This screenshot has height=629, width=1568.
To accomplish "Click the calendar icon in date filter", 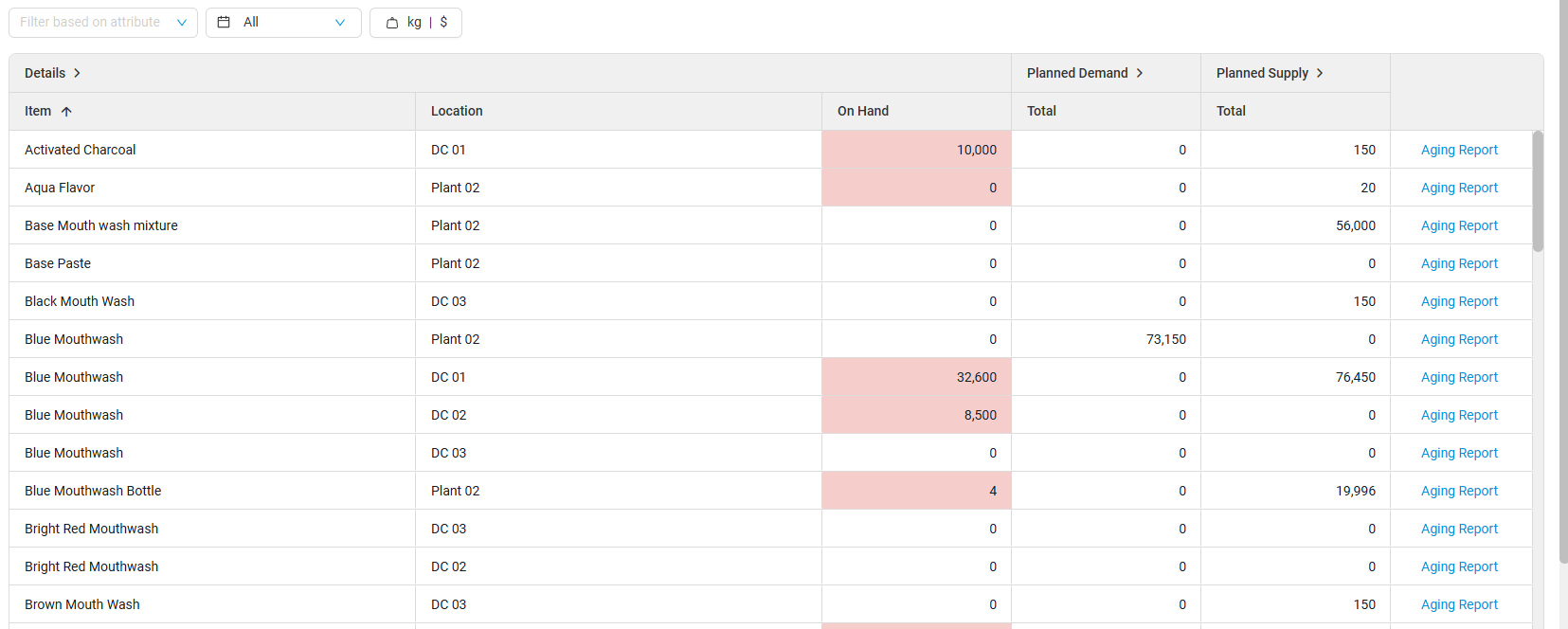I will tap(224, 22).
